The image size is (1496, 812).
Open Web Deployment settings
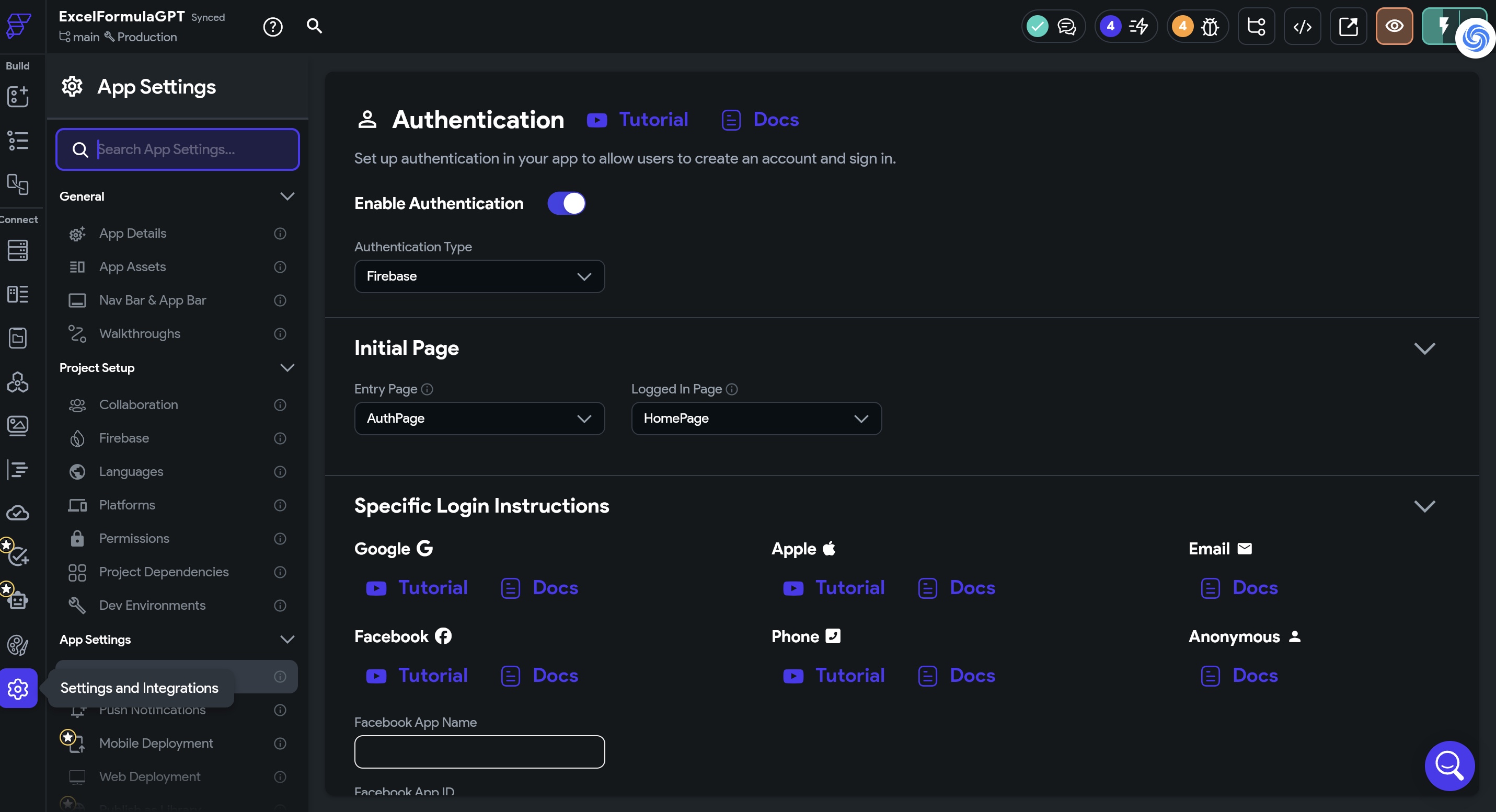click(177, 776)
